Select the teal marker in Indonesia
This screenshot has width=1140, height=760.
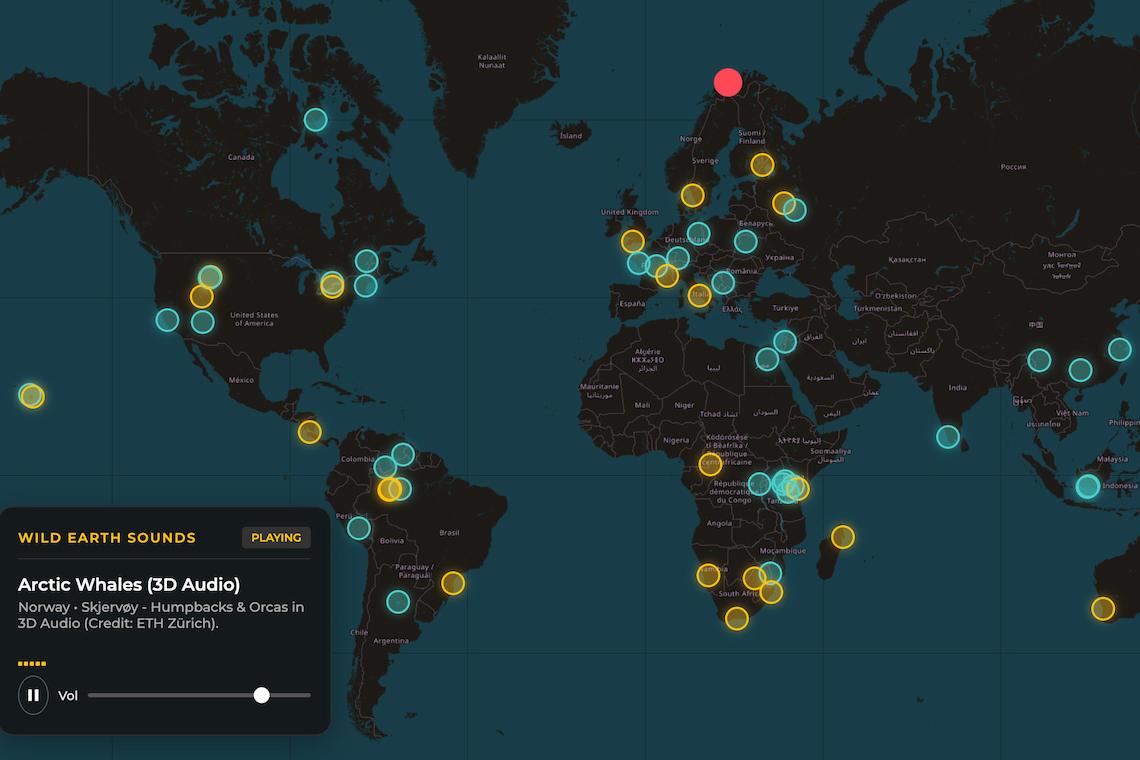[x=1088, y=487]
